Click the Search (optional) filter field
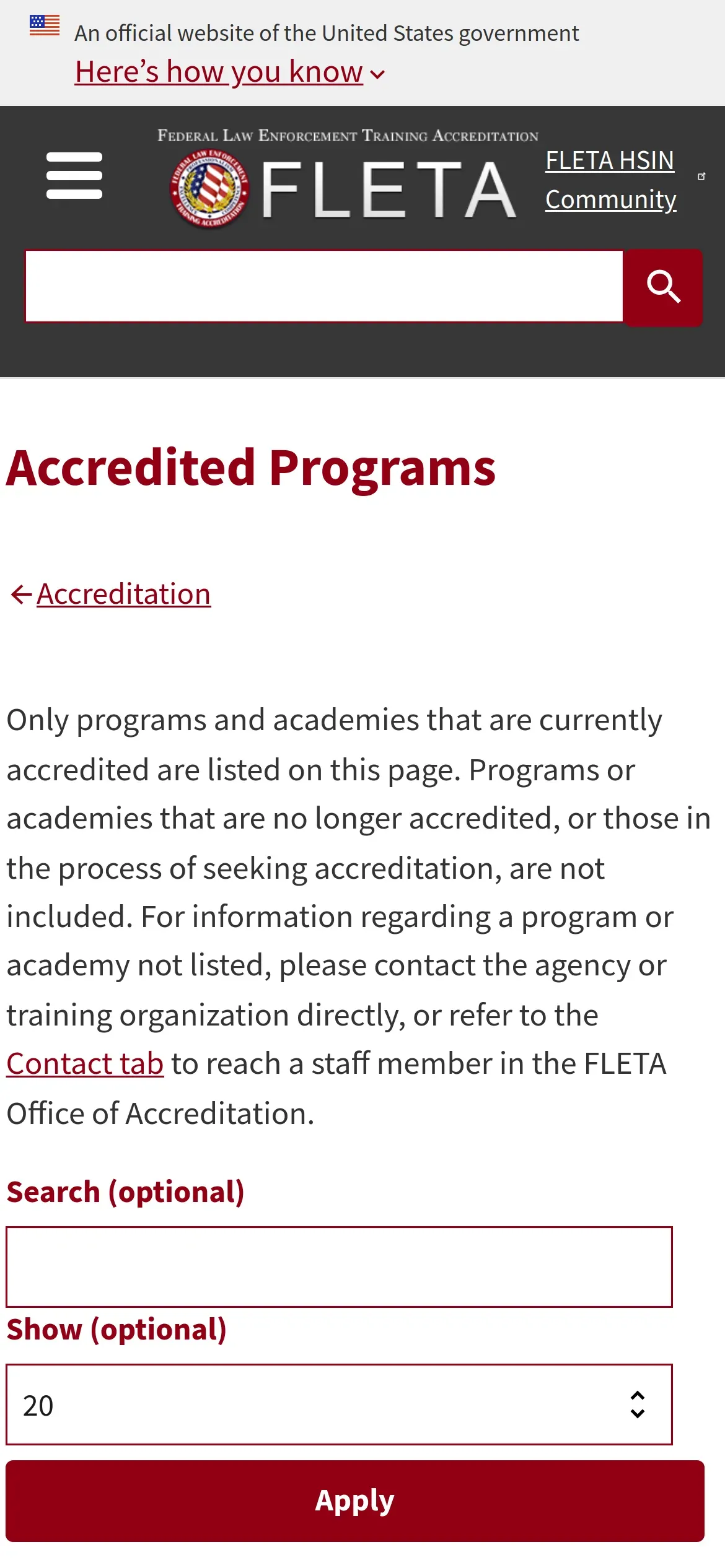 coord(338,1266)
